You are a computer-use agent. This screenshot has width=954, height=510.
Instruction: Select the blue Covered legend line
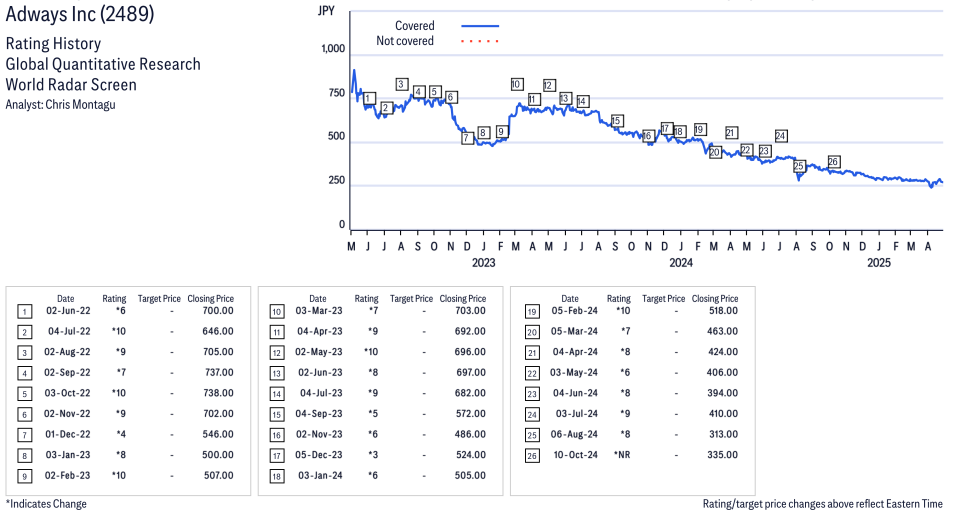tap(480, 26)
